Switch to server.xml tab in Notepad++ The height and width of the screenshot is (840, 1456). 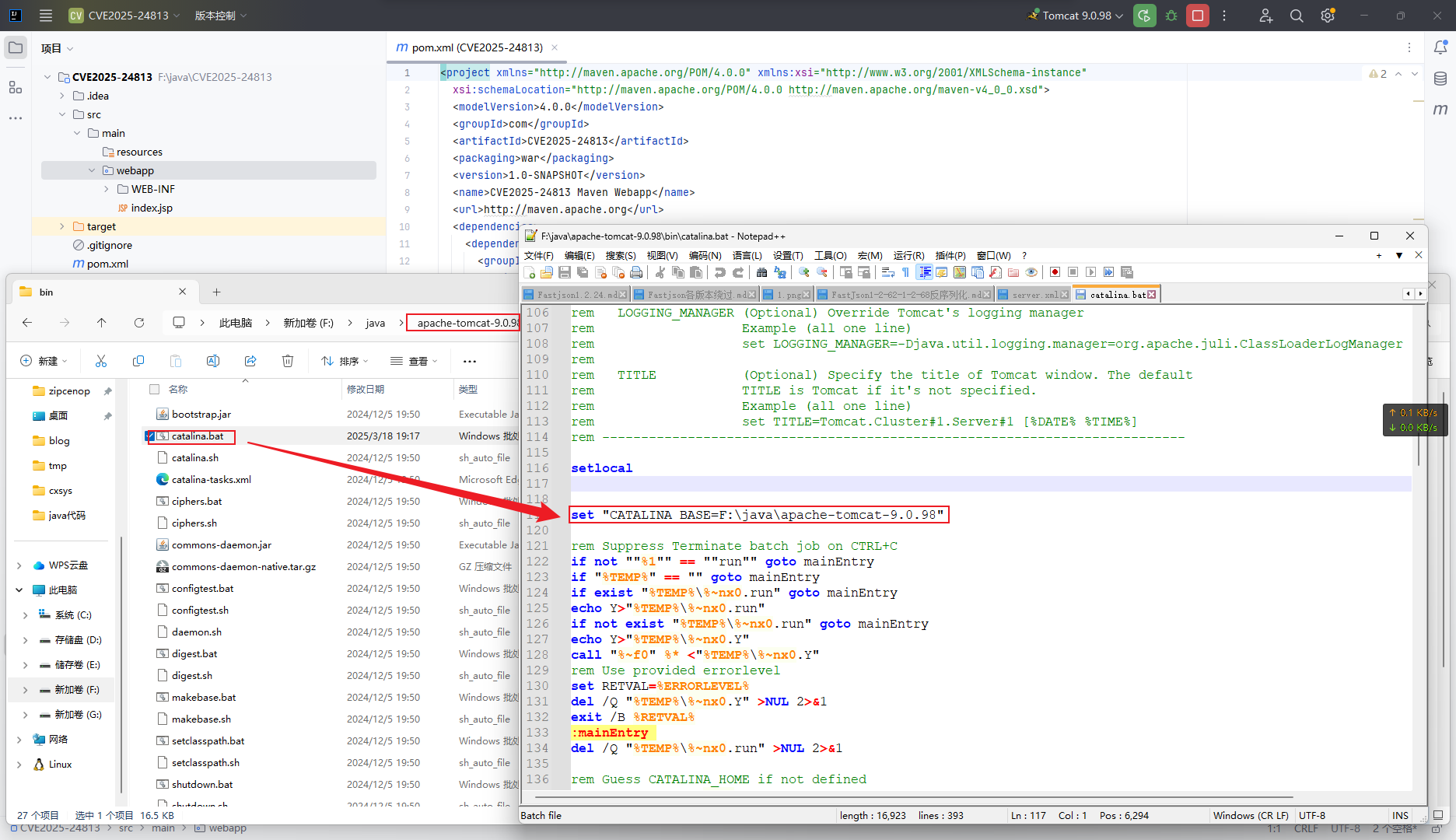coord(1033,295)
